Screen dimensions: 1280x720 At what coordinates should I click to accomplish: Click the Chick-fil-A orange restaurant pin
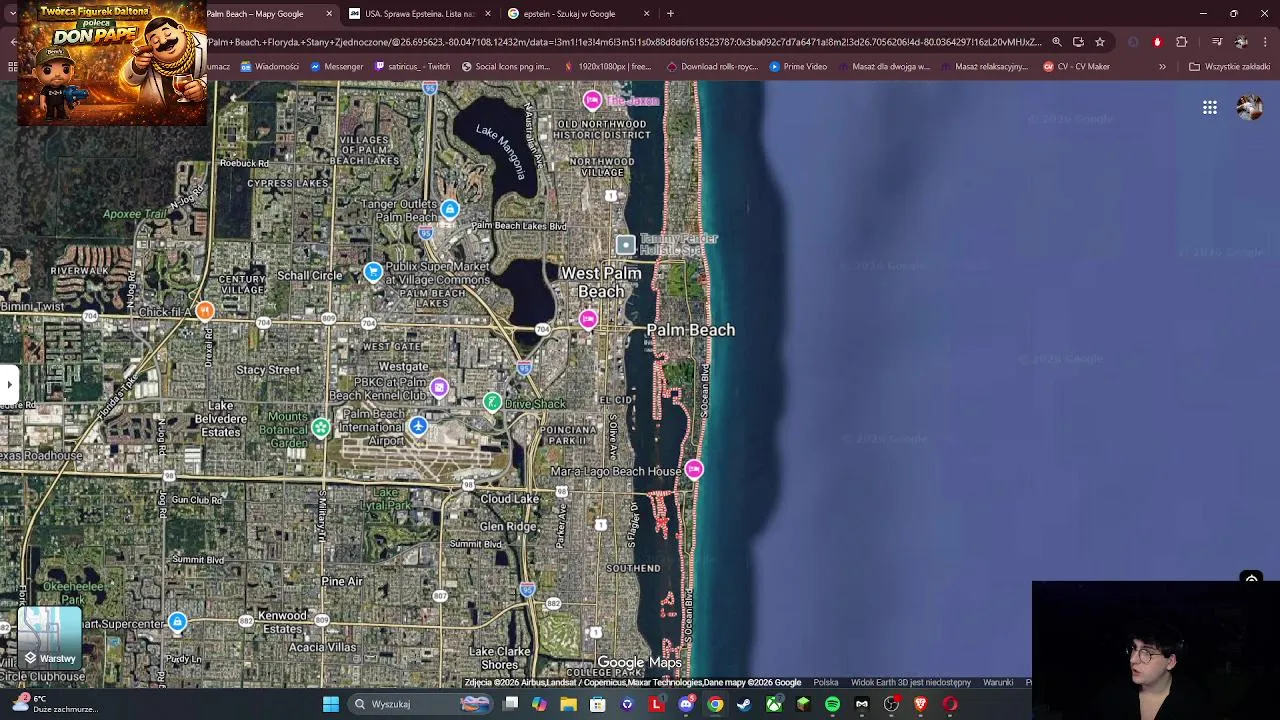204,311
